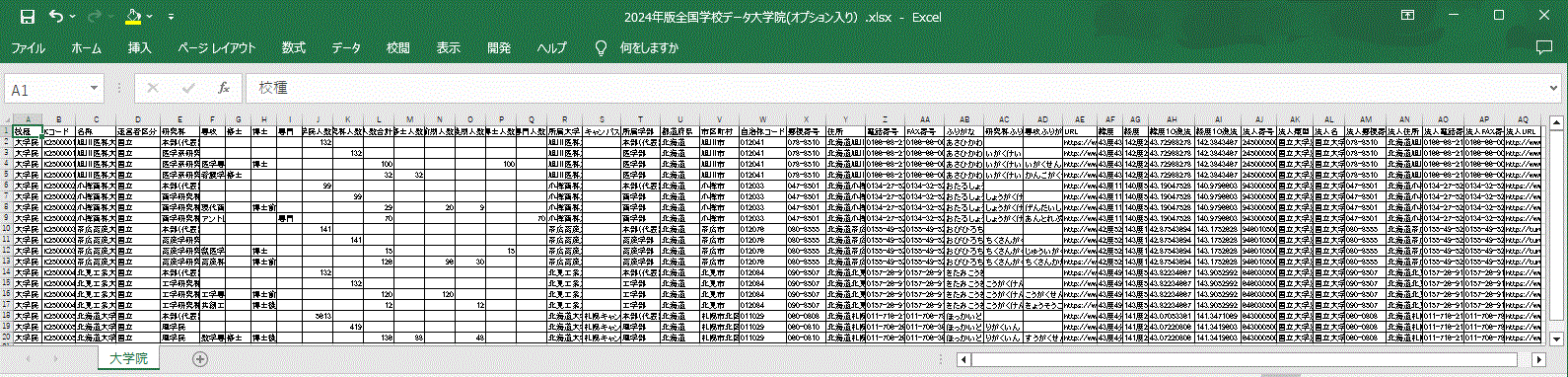
Task: Click header cell 法人URL in column AQ
Action: point(1524,130)
